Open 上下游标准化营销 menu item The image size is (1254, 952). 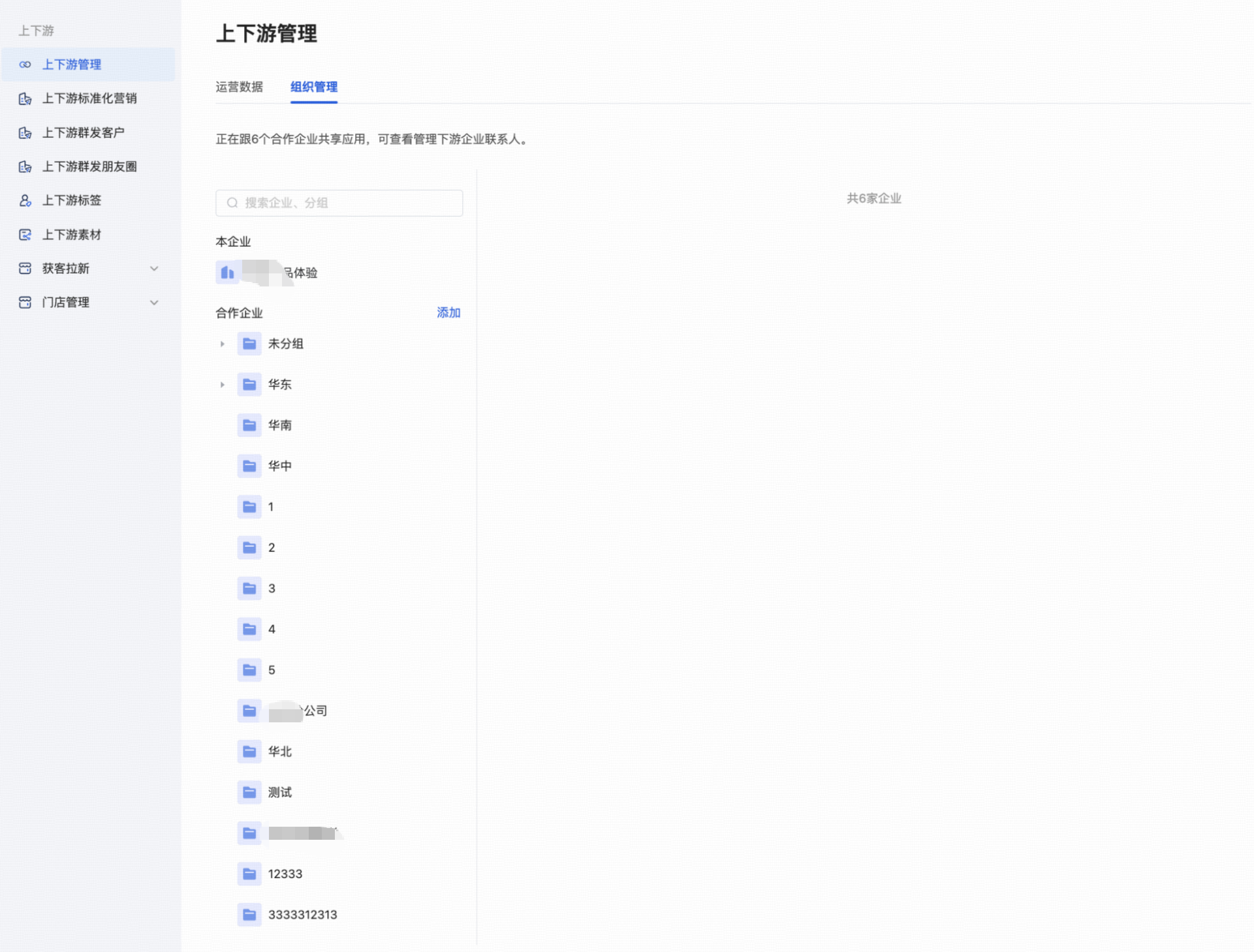(x=88, y=99)
